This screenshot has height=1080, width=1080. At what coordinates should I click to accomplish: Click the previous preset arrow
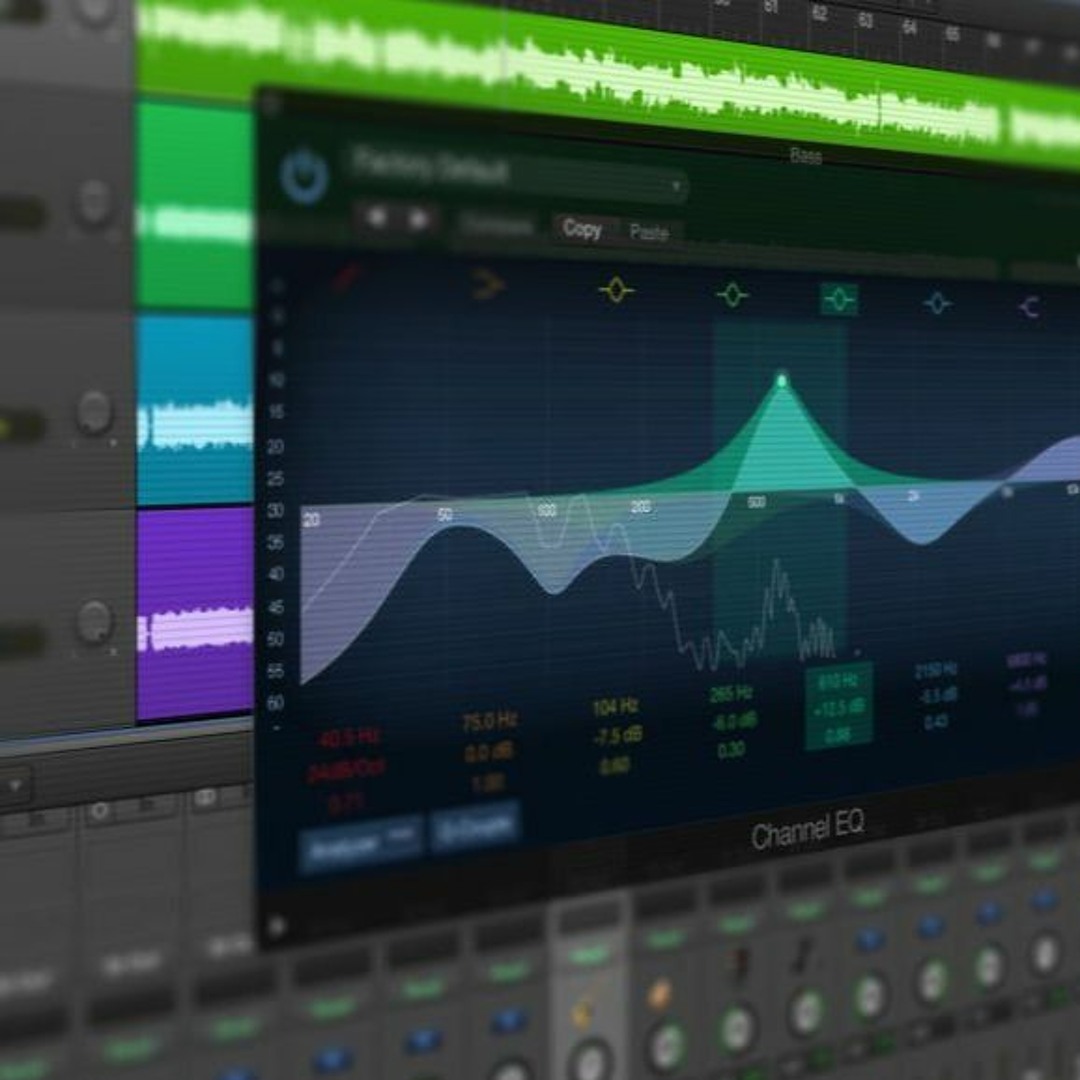tap(378, 218)
